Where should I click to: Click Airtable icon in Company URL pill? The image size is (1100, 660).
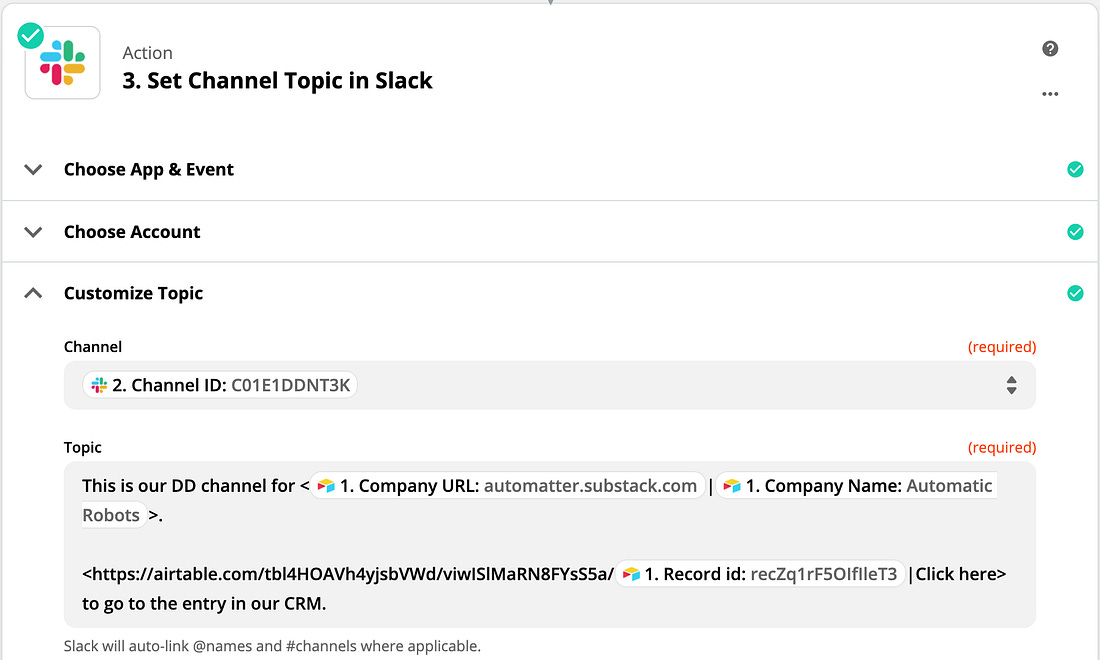(326, 486)
